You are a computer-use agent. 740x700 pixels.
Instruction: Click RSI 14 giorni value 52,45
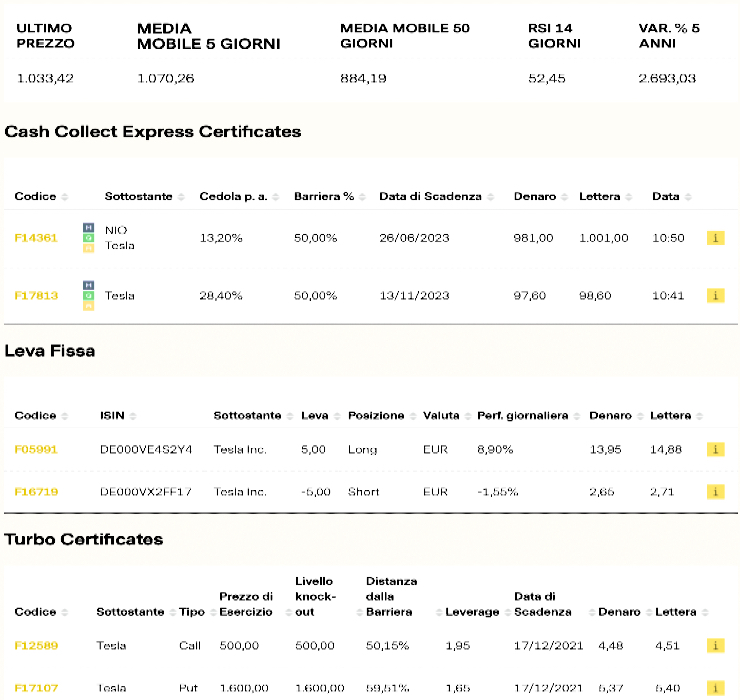pos(547,78)
